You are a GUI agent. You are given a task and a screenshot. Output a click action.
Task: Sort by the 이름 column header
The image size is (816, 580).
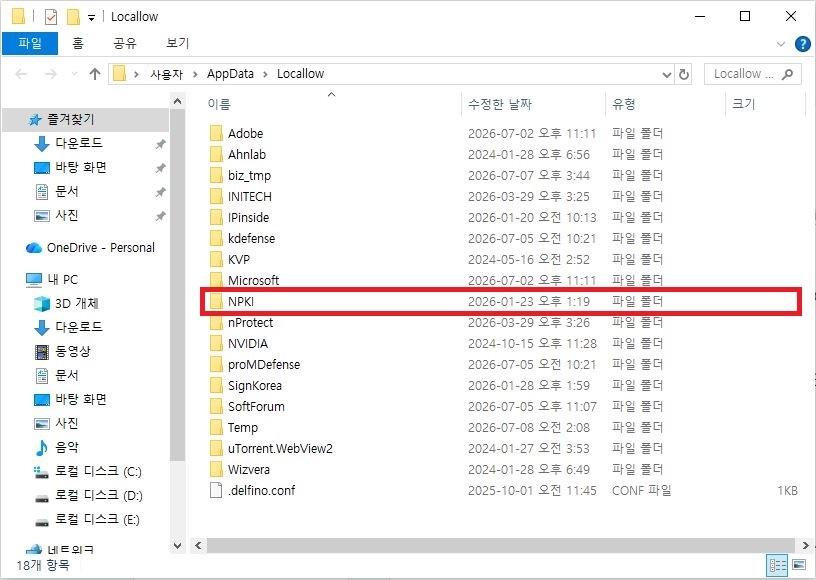219,104
